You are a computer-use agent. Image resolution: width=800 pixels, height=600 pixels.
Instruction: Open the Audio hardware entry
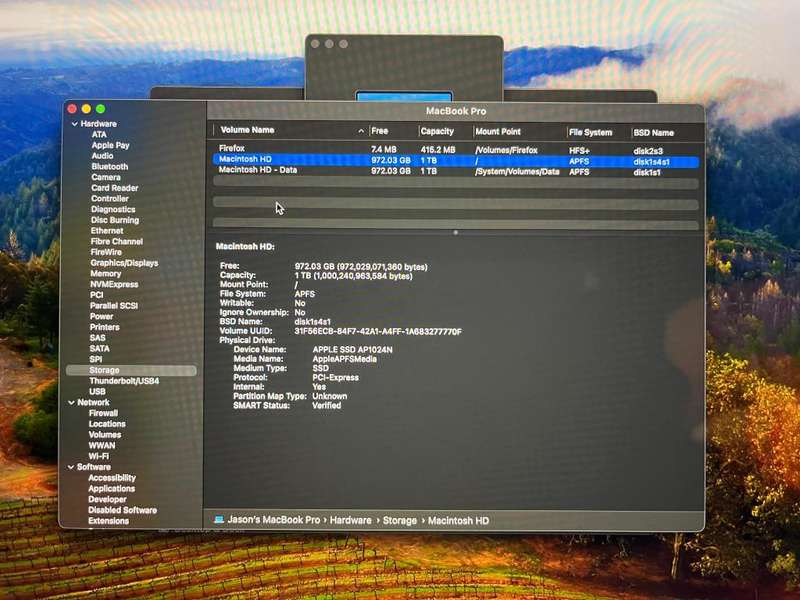click(x=102, y=156)
